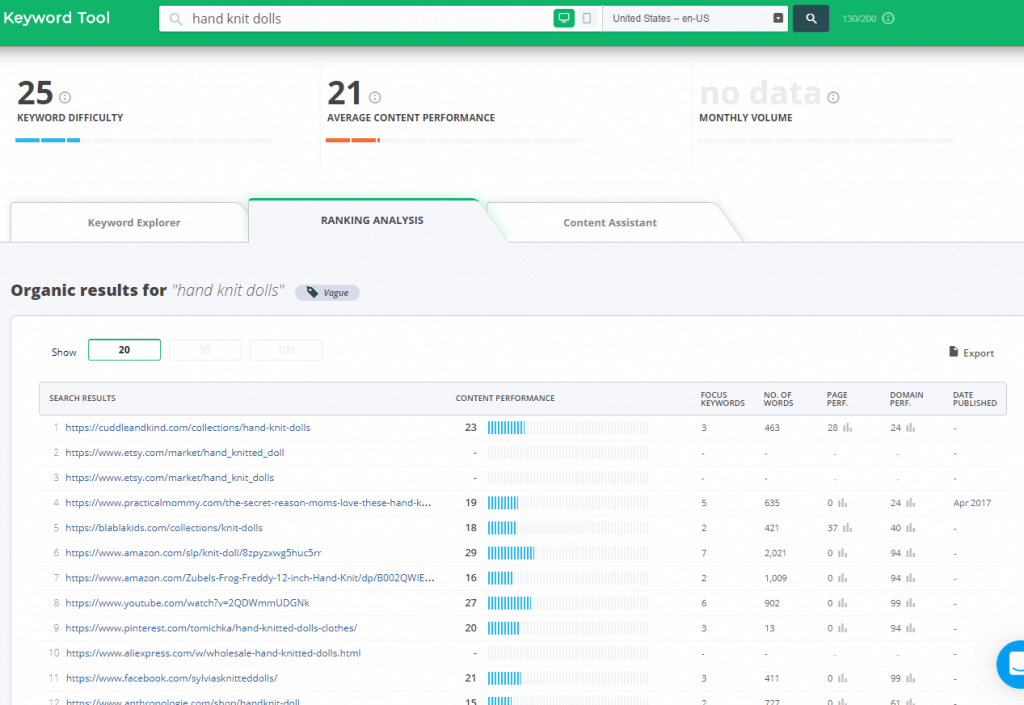The image size is (1024, 705).
Task: Click page perf chart icon for practicalmommy row
Action: pos(842,503)
